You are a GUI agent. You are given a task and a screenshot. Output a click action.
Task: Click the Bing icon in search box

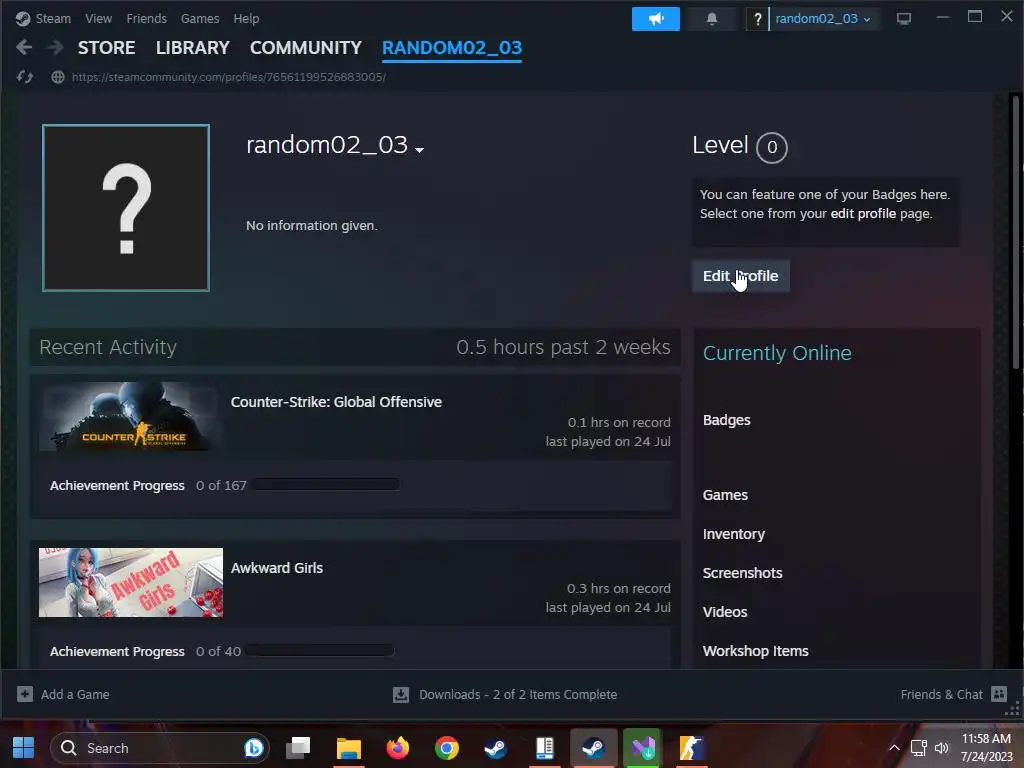pos(253,748)
